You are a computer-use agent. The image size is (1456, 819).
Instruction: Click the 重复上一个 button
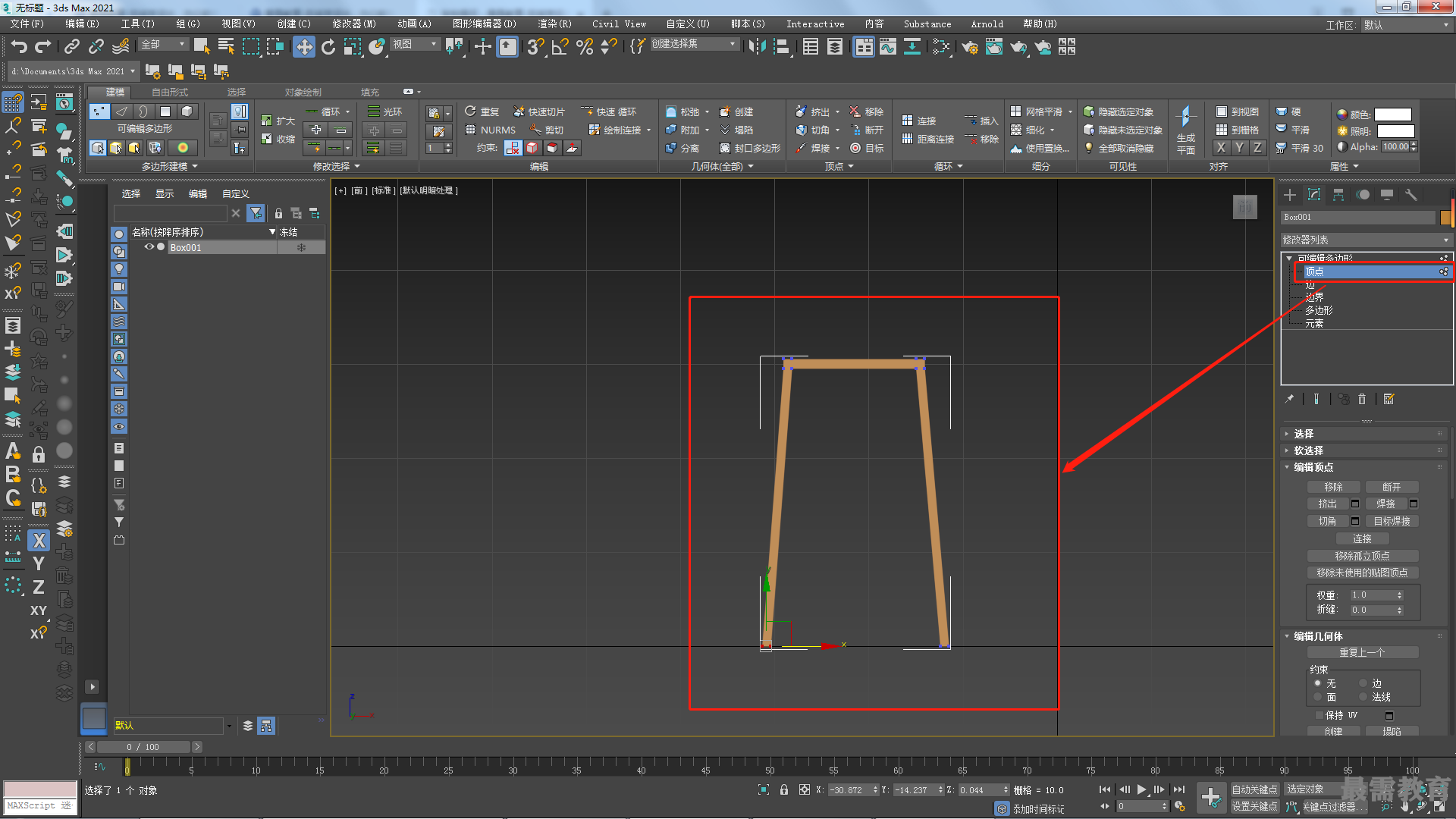(x=1362, y=652)
